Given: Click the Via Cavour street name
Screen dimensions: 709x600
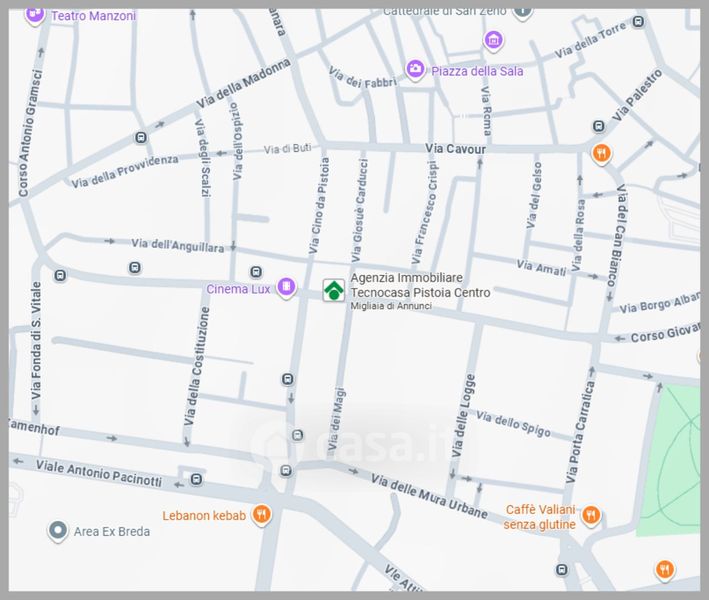Looking at the screenshot, I should point(455,149).
